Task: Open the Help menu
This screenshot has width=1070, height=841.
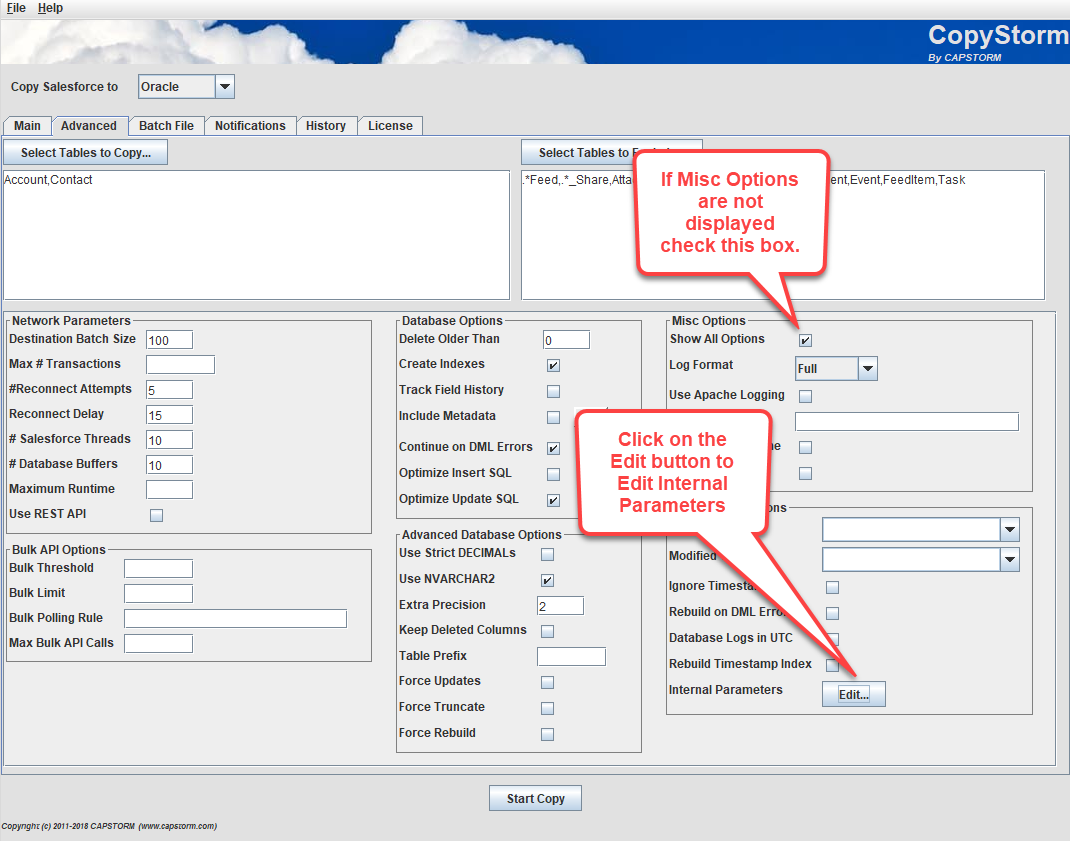Action: click(x=50, y=8)
